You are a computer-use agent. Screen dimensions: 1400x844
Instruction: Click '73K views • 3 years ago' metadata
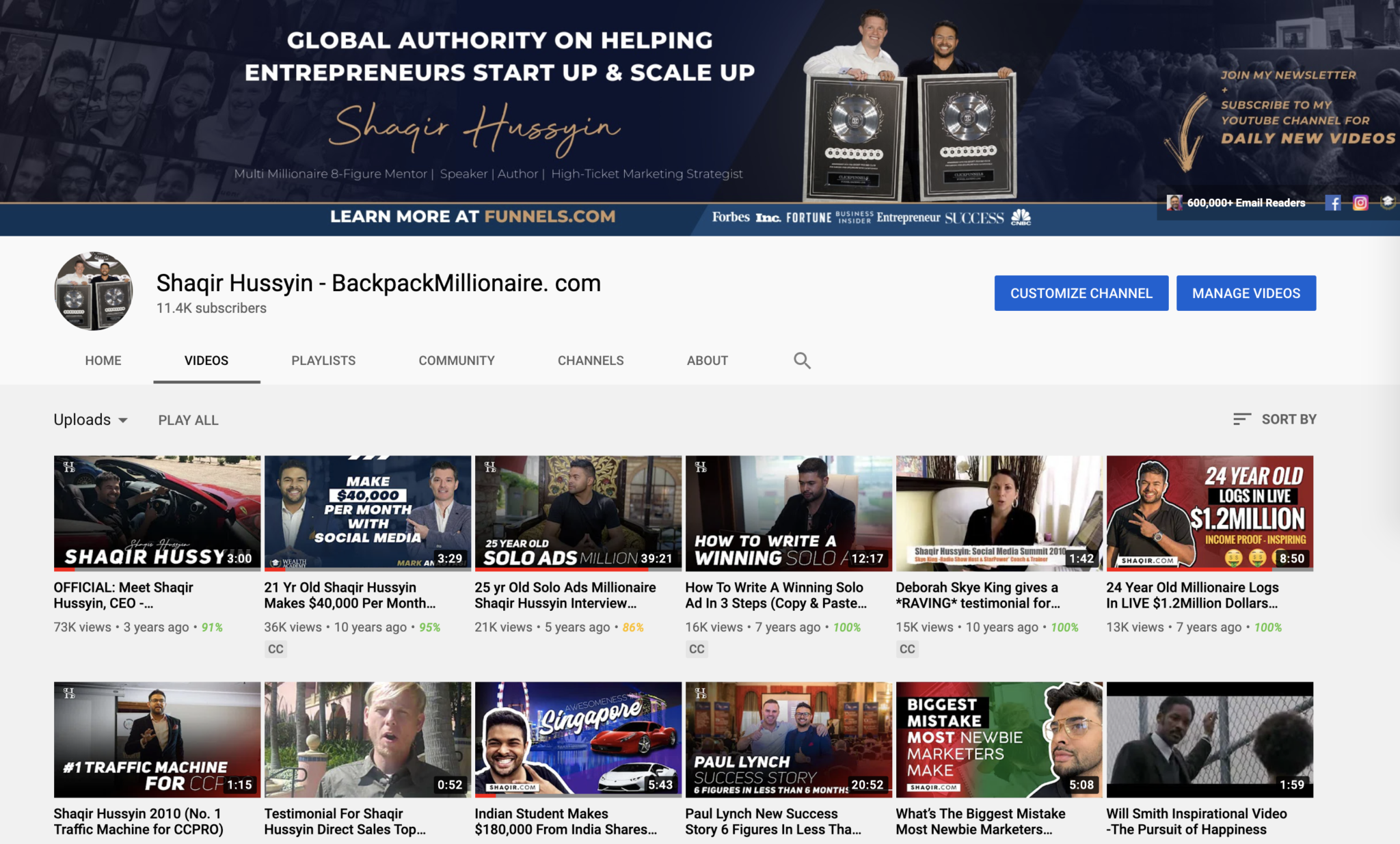click(122, 627)
